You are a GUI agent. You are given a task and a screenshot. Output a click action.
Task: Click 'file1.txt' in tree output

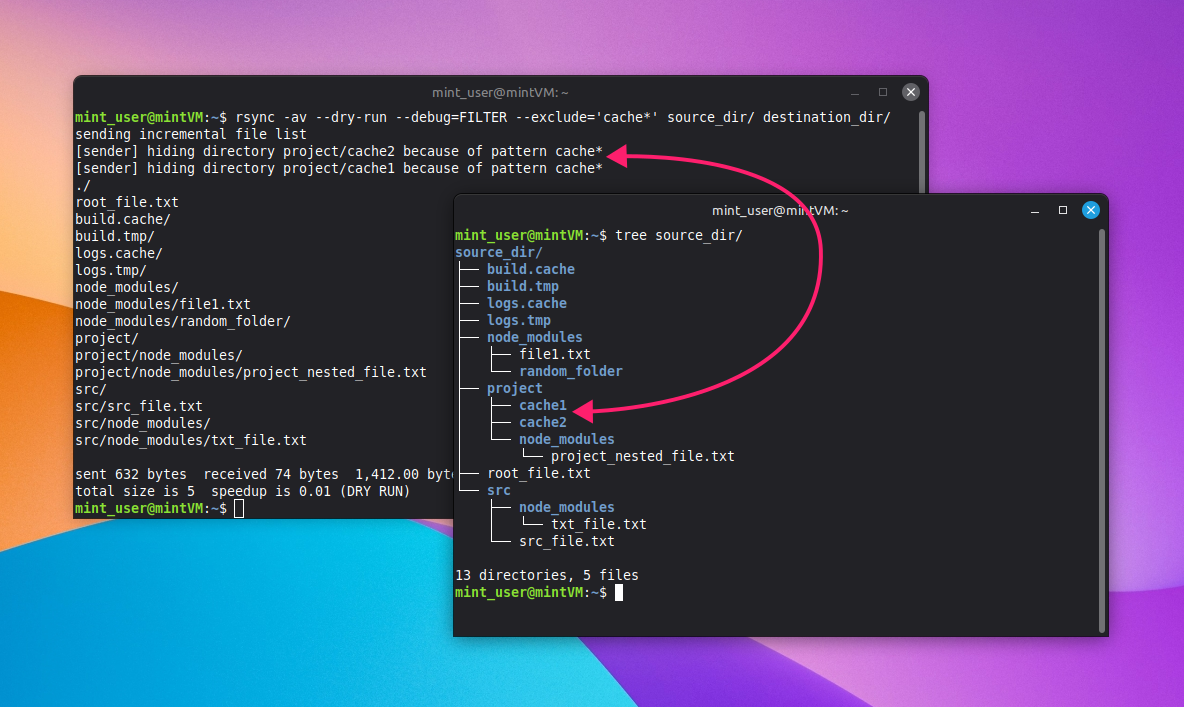point(555,354)
